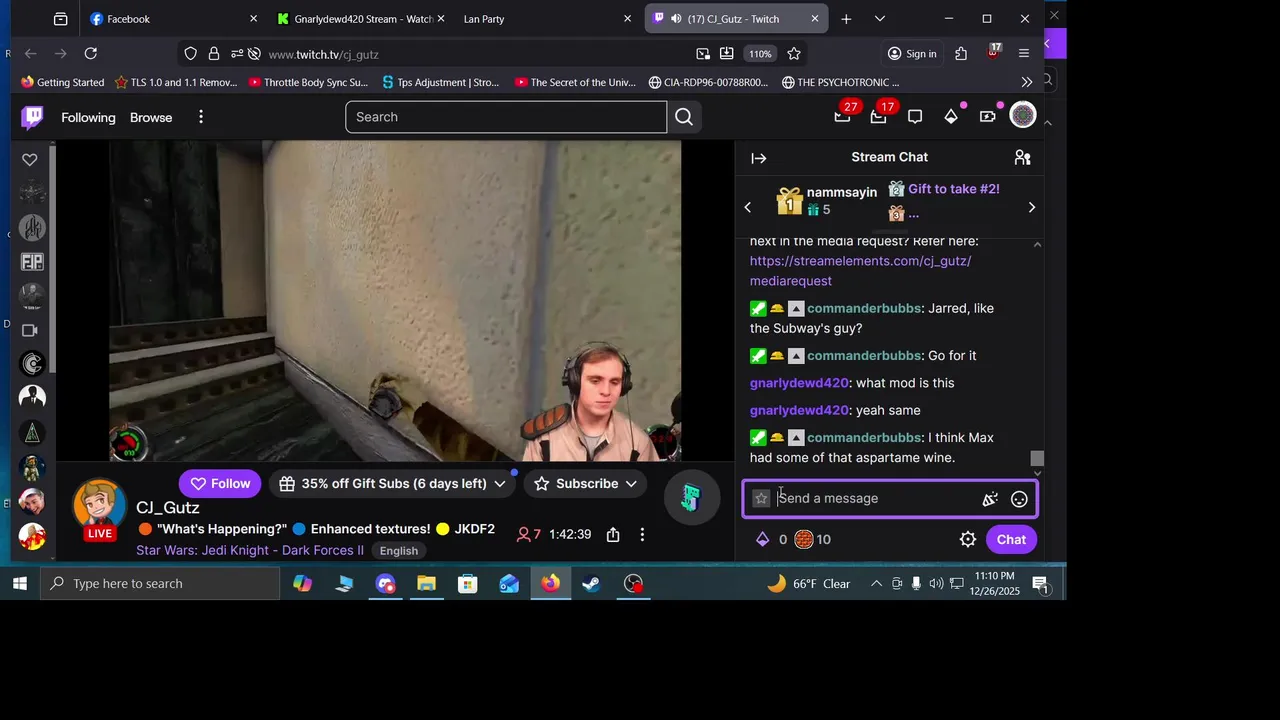Toggle the tracking protection shield icon

[x=190, y=54]
